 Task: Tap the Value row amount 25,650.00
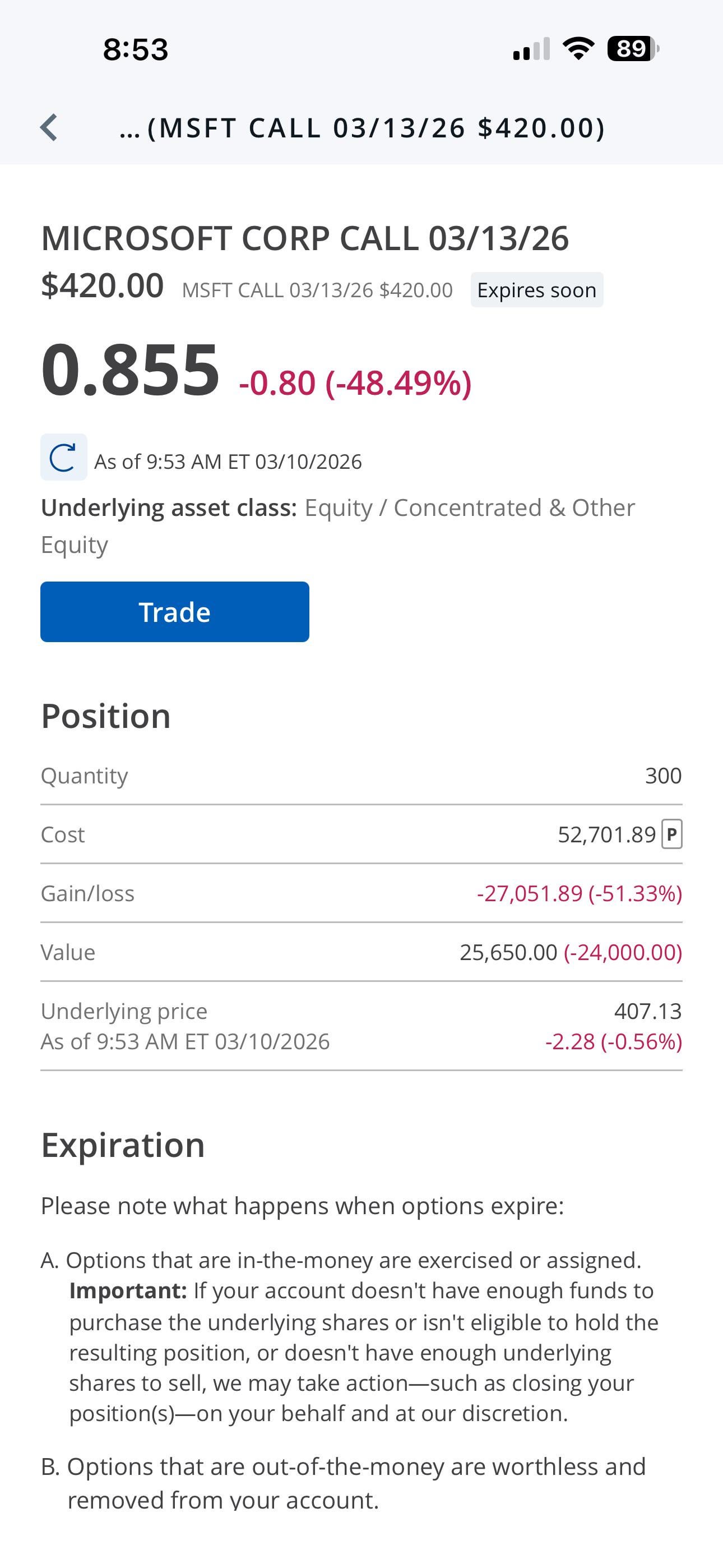tap(508, 953)
